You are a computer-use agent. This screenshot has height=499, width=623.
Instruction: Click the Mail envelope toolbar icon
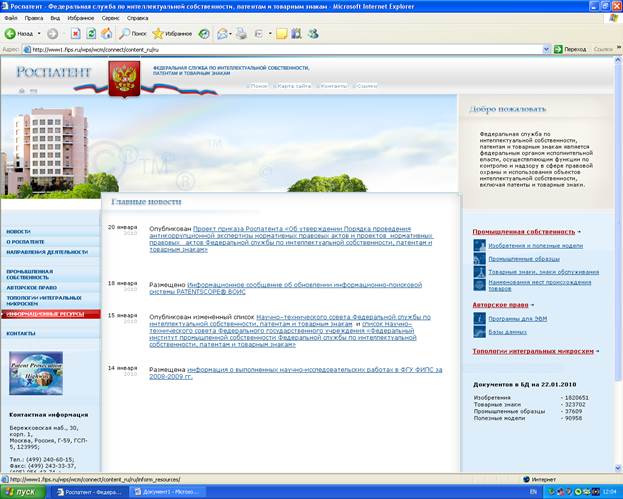coord(222,34)
